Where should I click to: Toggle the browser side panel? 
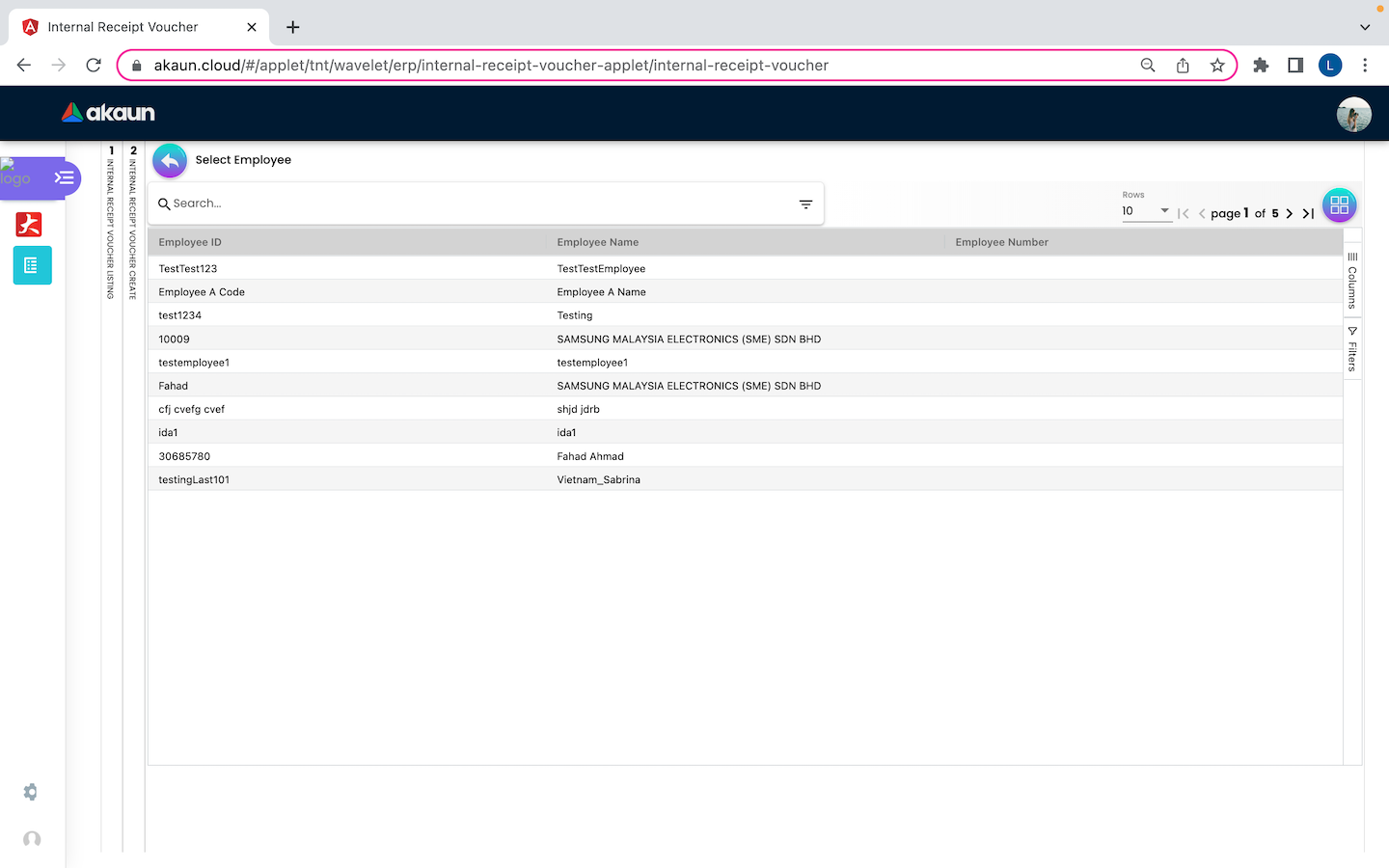pyautogui.click(x=1295, y=66)
